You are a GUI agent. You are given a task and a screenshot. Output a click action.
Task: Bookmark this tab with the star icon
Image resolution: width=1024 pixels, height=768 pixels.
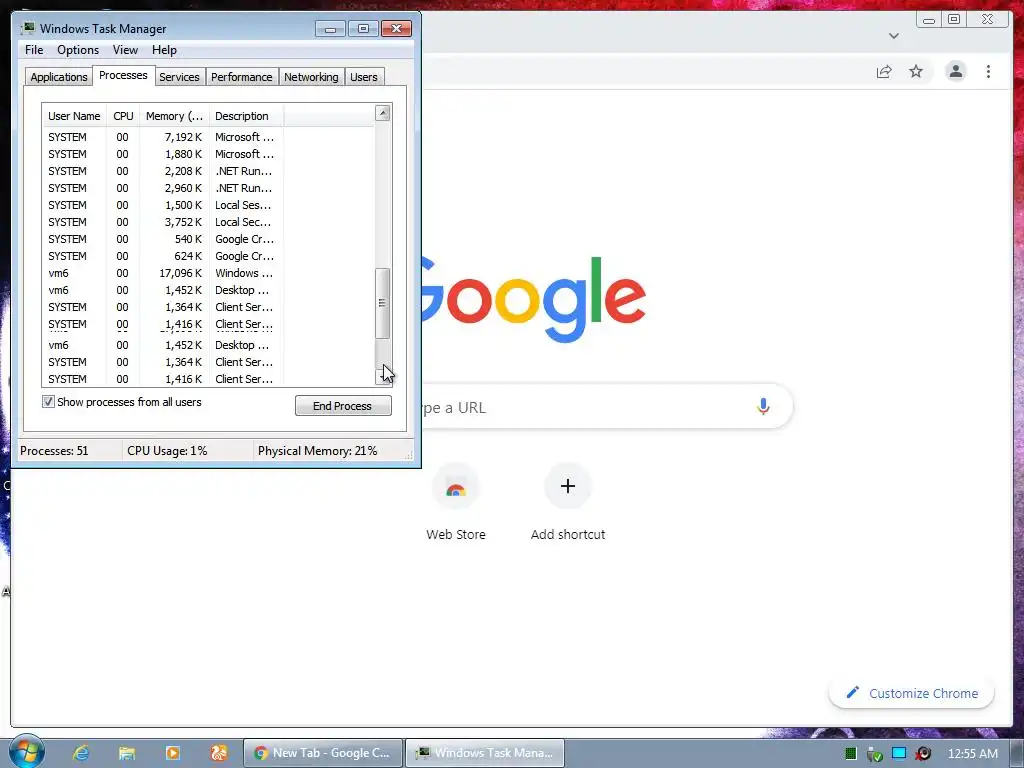(916, 71)
